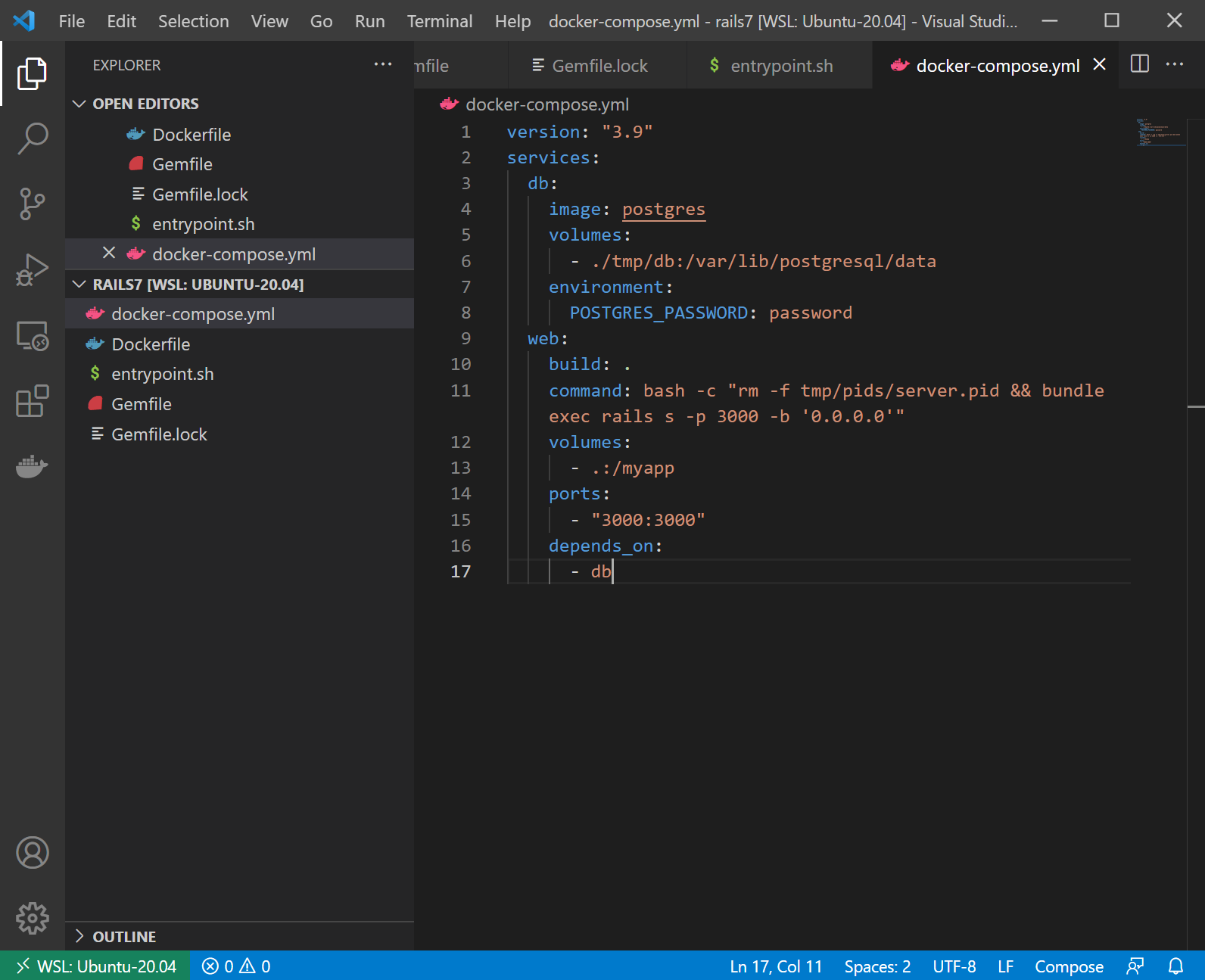1205x980 pixels.
Task: Open the Accounts menu icon
Action: coord(32,853)
